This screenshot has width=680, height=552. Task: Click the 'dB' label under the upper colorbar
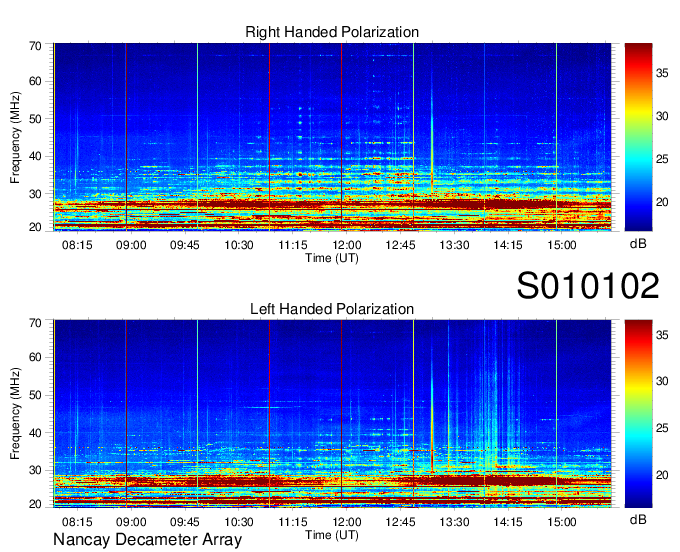click(x=638, y=244)
